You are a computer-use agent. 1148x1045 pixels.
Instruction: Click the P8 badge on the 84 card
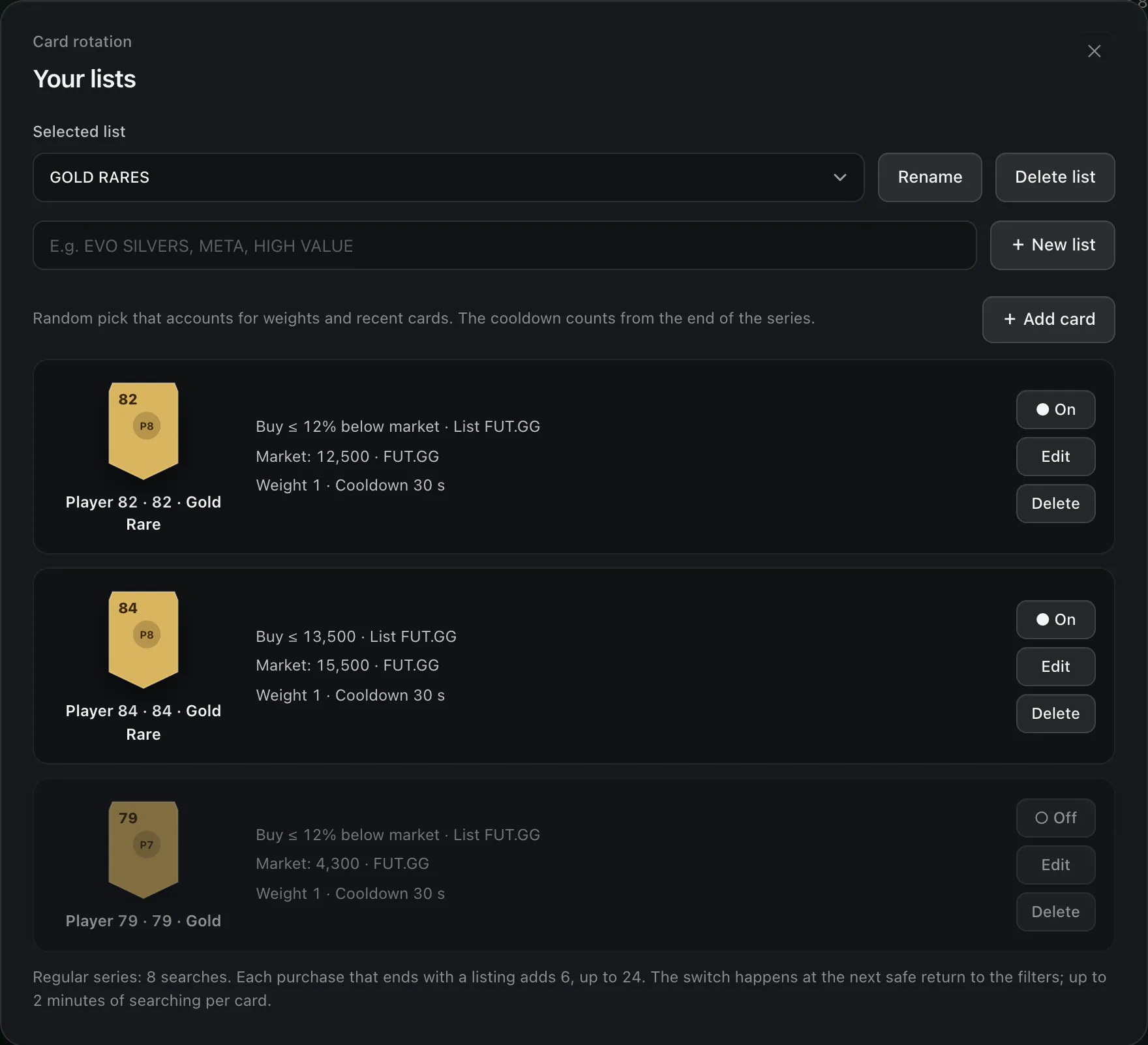tap(147, 635)
